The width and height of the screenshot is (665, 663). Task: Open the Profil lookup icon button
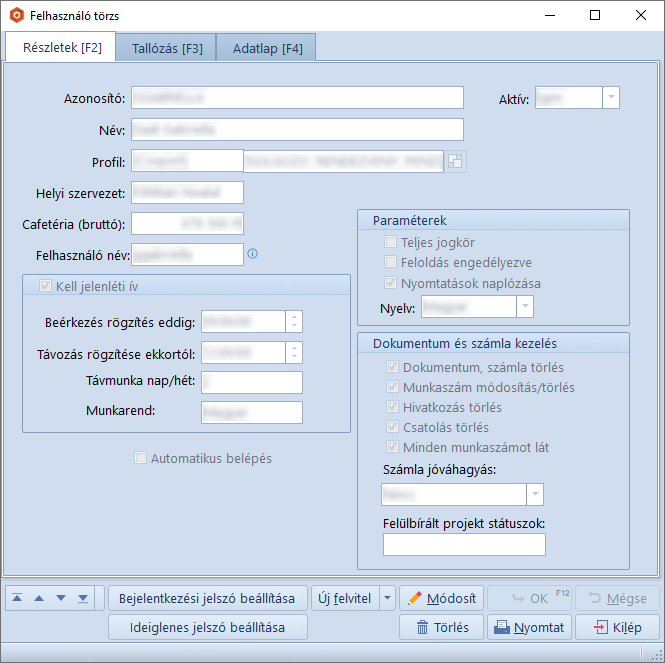[x=455, y=161]
